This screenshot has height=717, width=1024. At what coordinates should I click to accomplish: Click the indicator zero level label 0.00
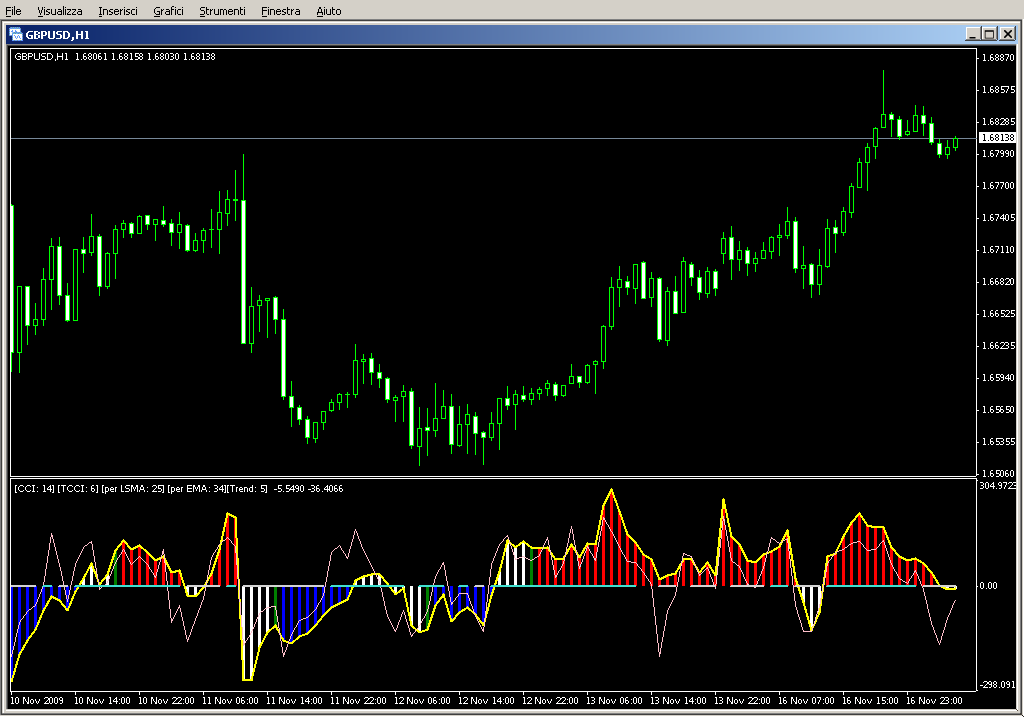988,586
